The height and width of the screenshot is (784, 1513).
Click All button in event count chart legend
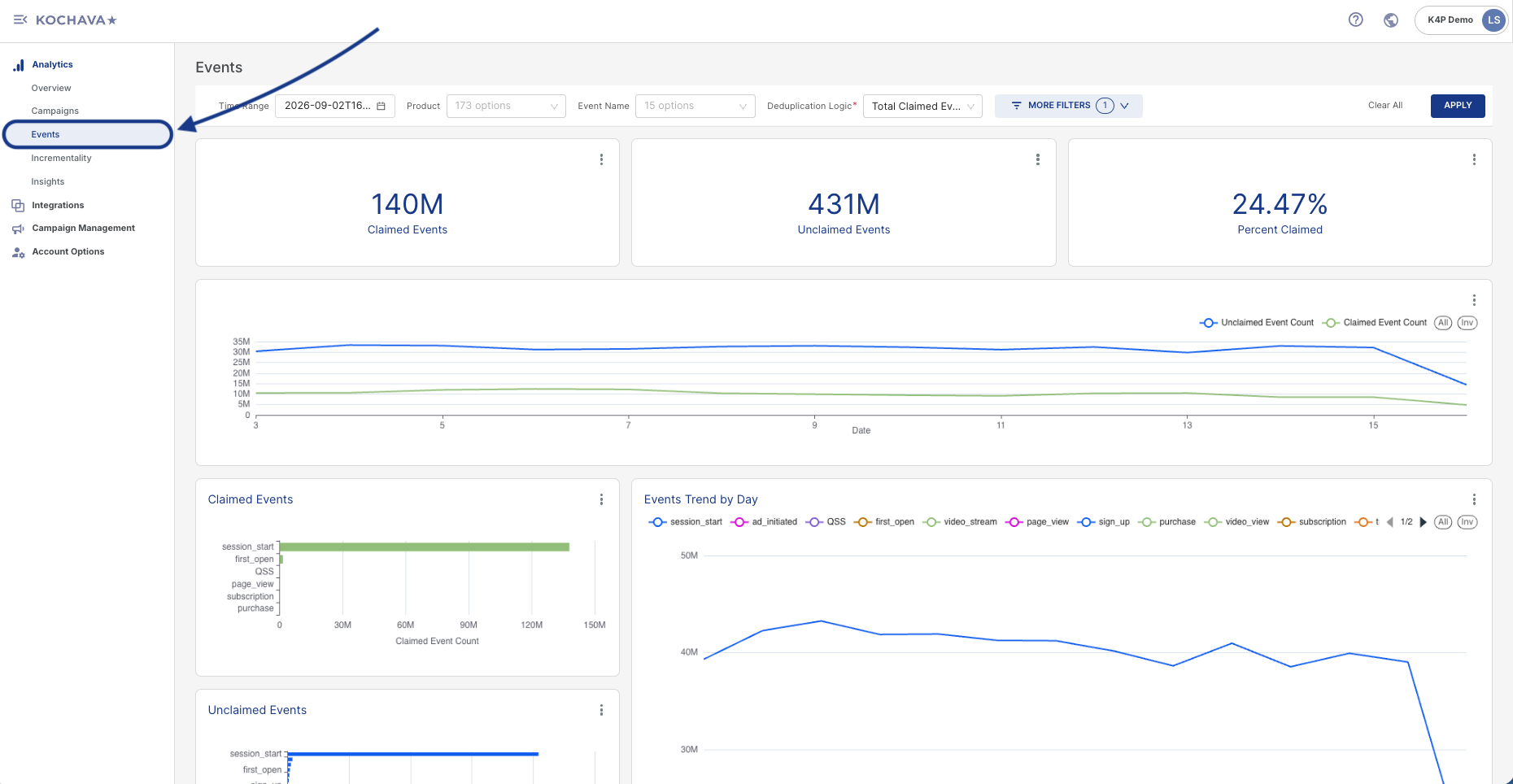pyautogui.click(x=1443, y=323)
